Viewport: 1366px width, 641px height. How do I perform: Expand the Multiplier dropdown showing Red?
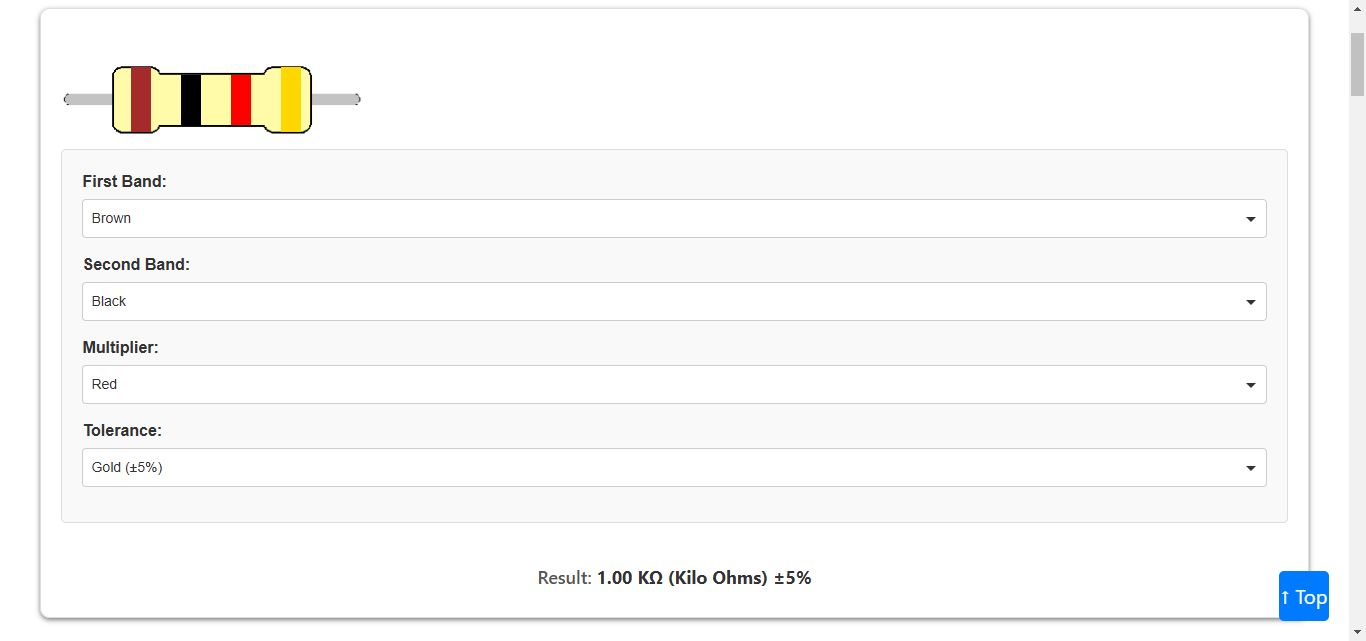(673, 384)
